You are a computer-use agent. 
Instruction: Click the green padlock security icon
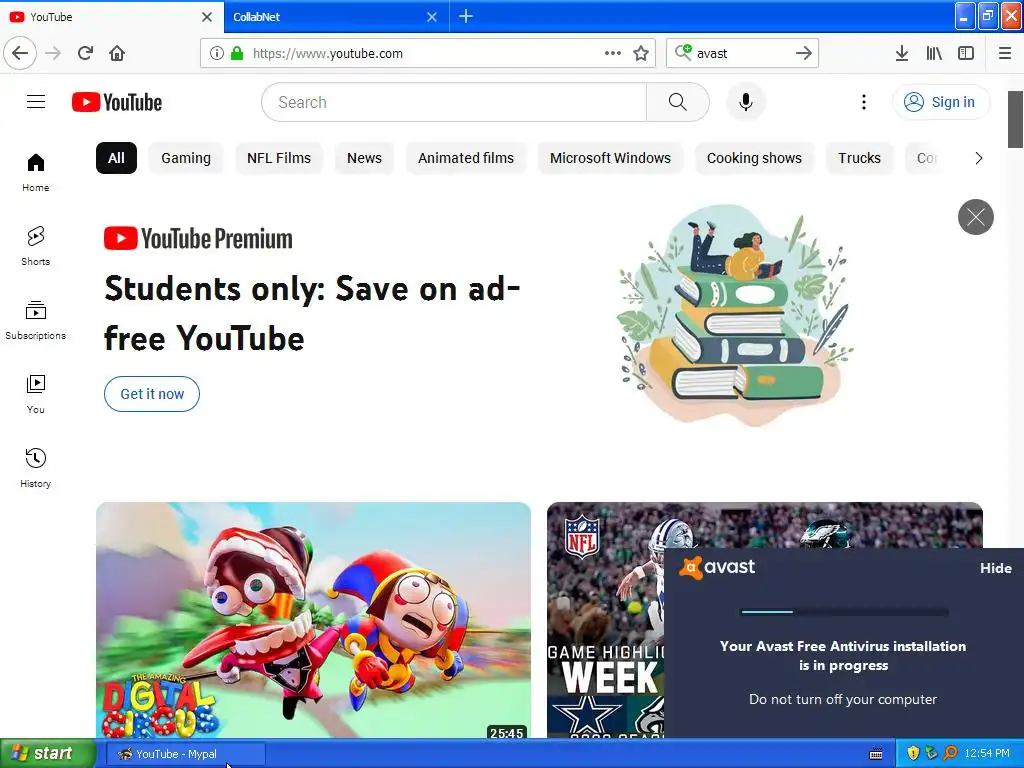[x=237, y=53]
